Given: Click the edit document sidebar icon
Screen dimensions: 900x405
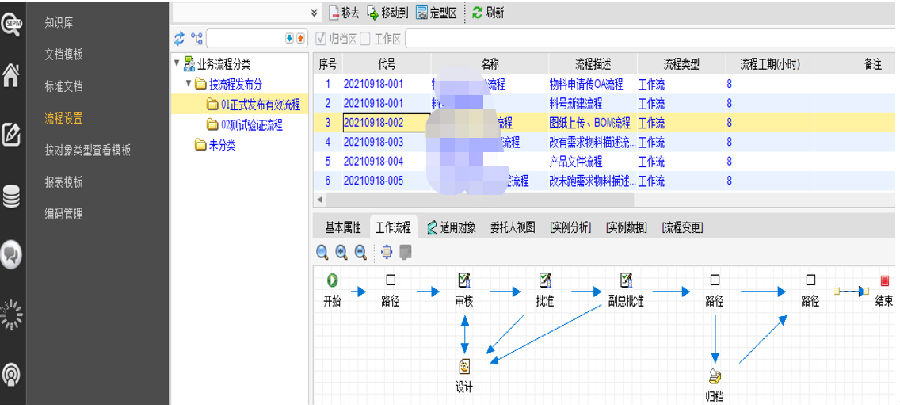Looking at the screenshot, I should click(12, 134).
